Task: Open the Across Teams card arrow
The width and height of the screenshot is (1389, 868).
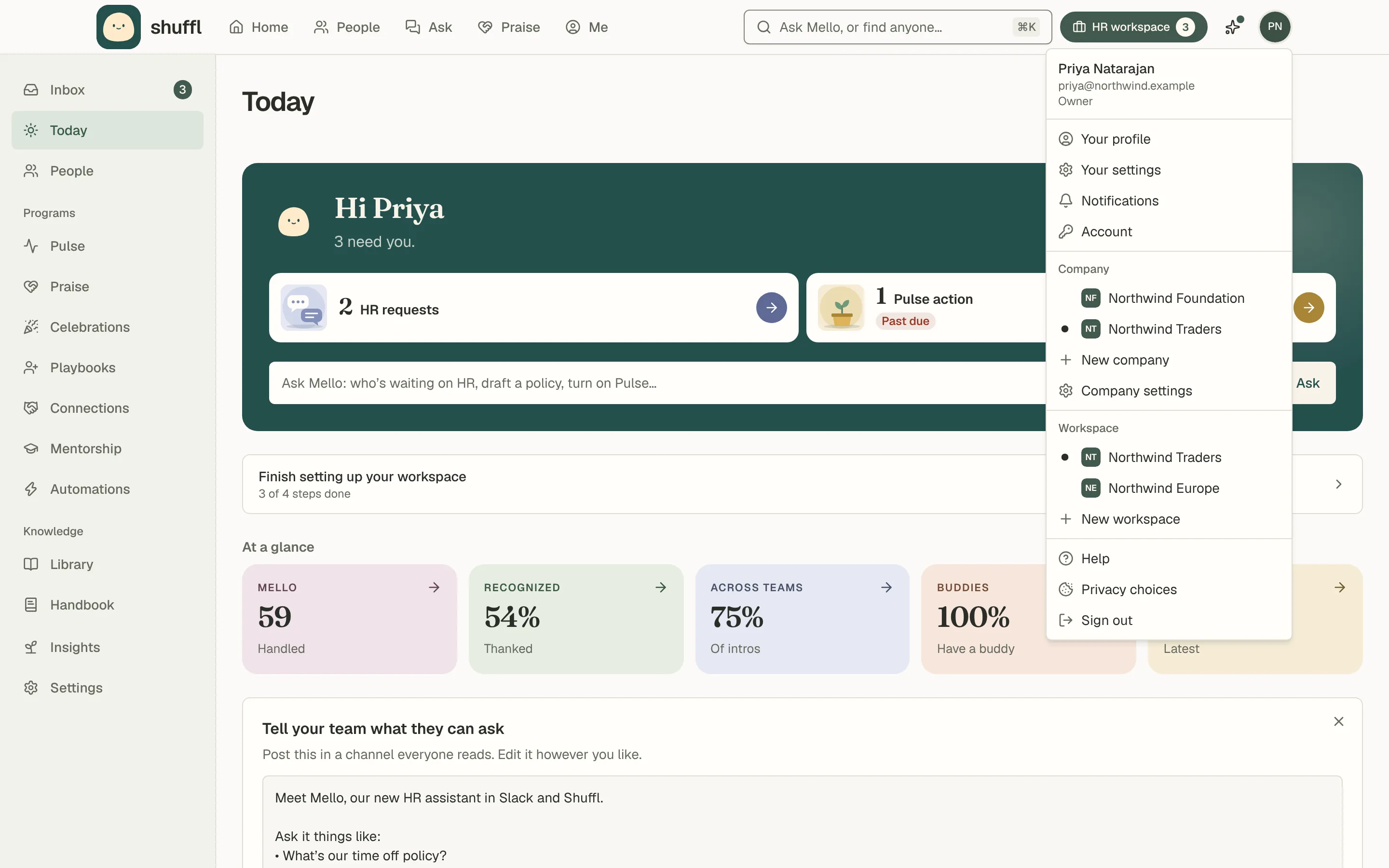Action: (886, 587)
